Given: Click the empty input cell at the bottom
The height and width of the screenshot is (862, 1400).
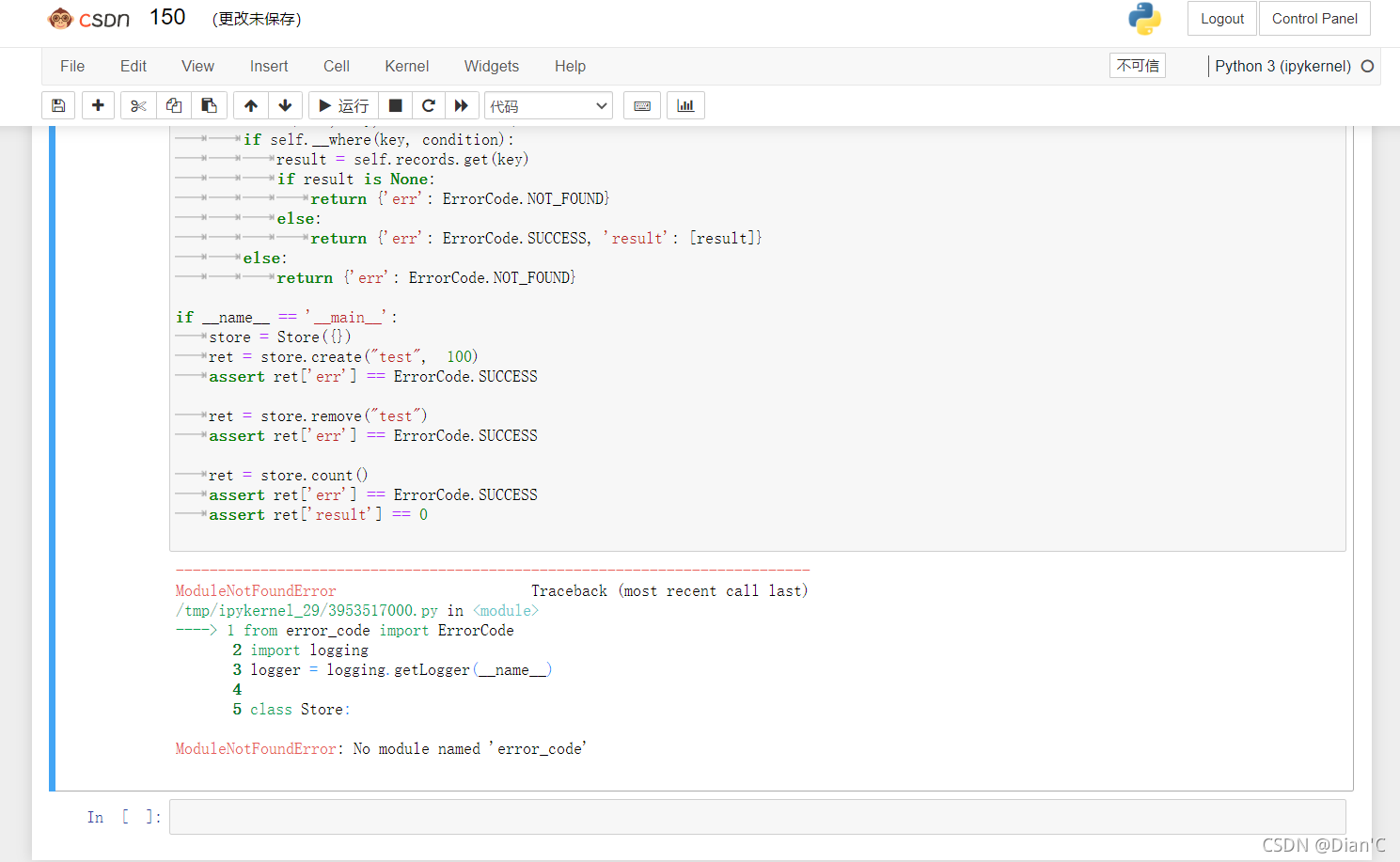Looking at the screenshot, I should 758,817.
